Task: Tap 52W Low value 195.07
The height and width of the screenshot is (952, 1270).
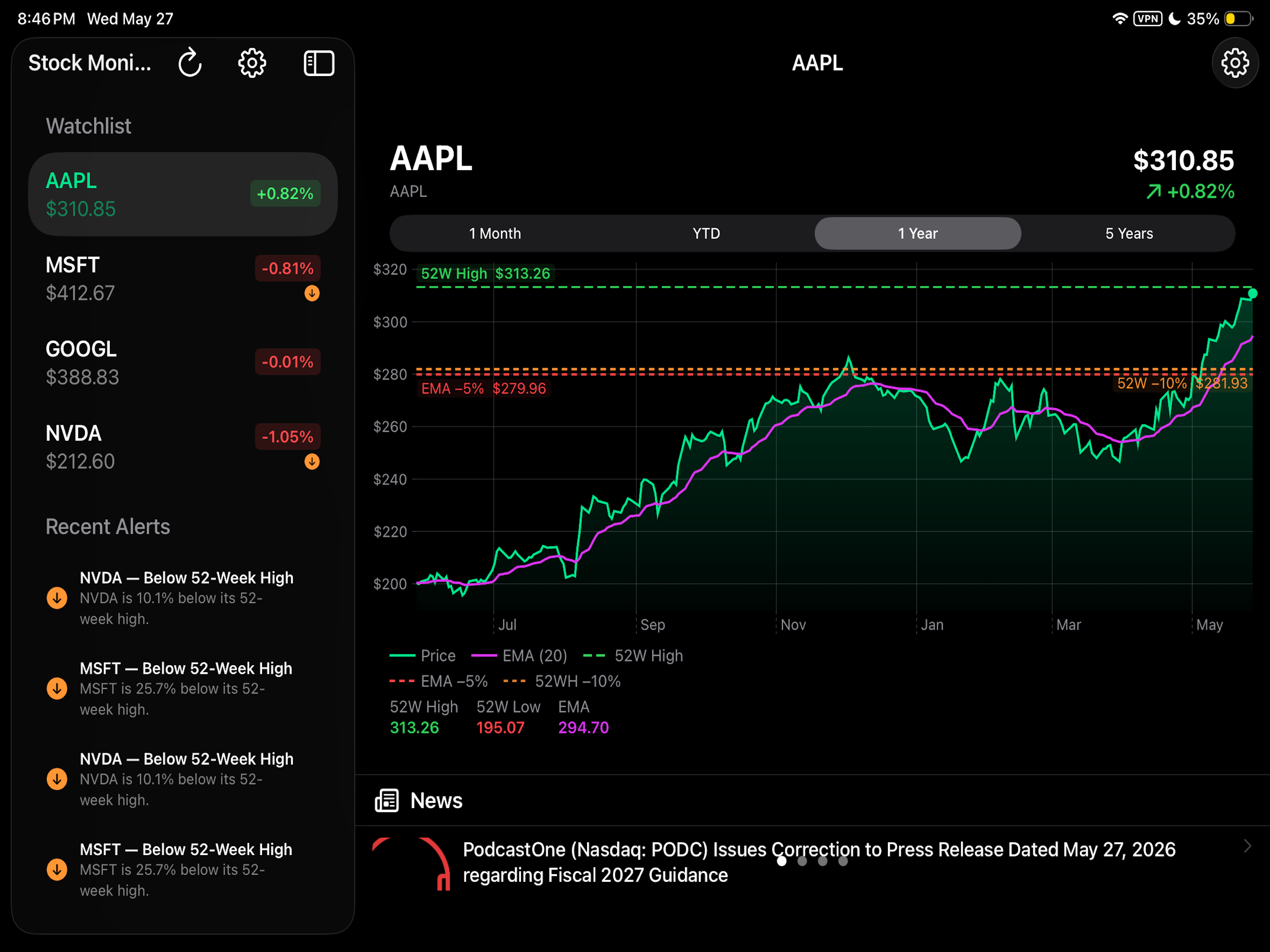Action: click(x=501, y=728)
